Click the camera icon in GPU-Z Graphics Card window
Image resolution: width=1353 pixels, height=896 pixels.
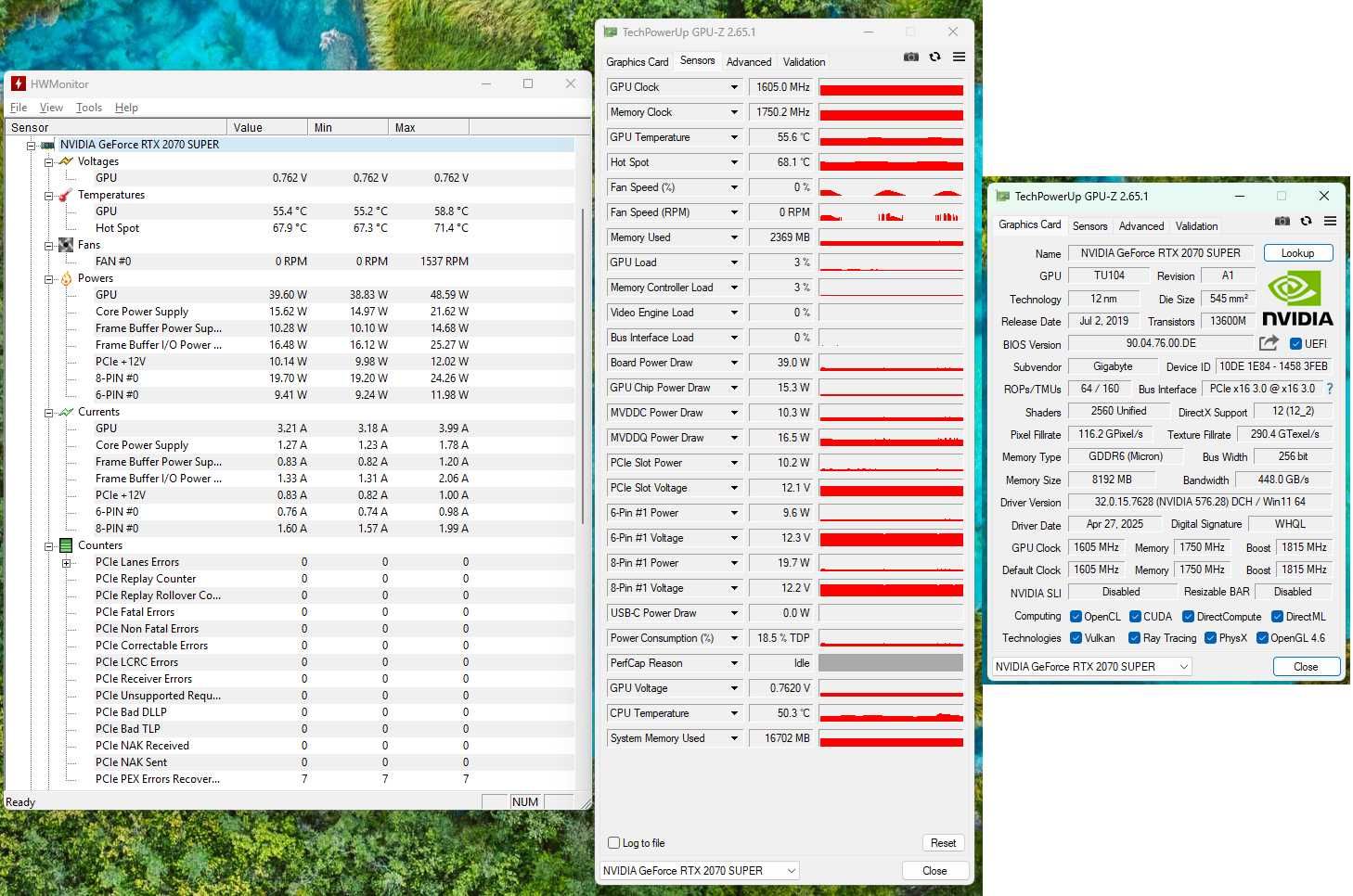tap(1282, 221)
